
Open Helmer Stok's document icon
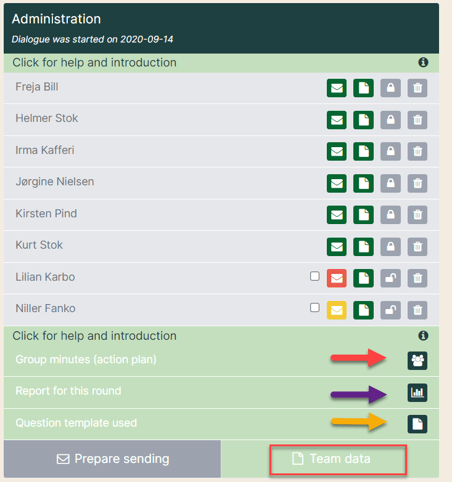click(363, 120)
